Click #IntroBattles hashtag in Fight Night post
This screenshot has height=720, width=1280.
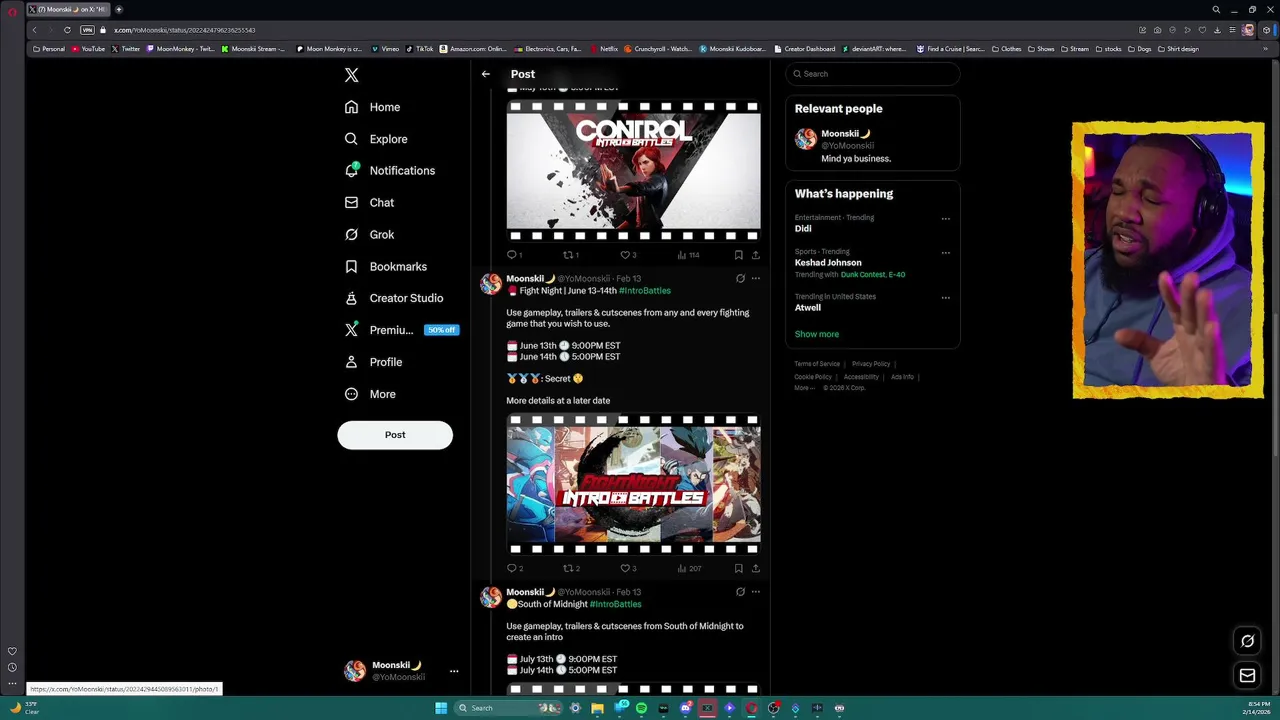[645, 291]
